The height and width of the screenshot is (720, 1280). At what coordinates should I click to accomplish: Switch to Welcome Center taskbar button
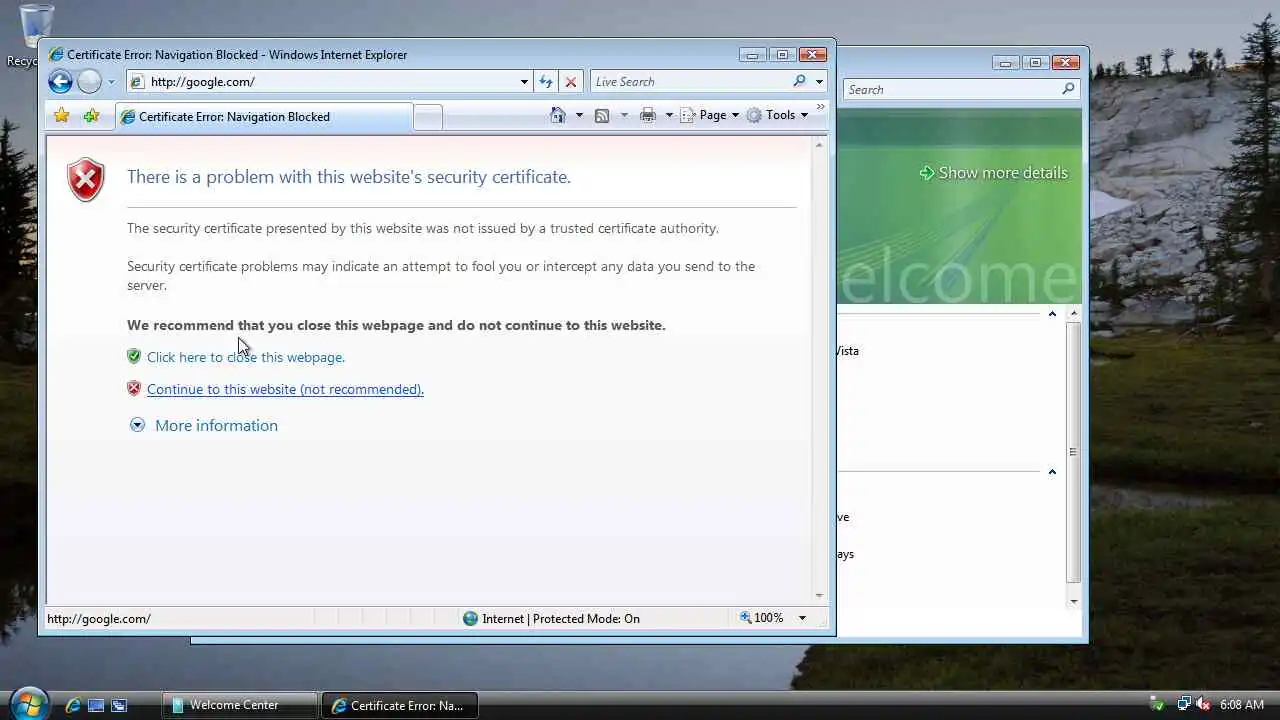click(x=240, y=705)
